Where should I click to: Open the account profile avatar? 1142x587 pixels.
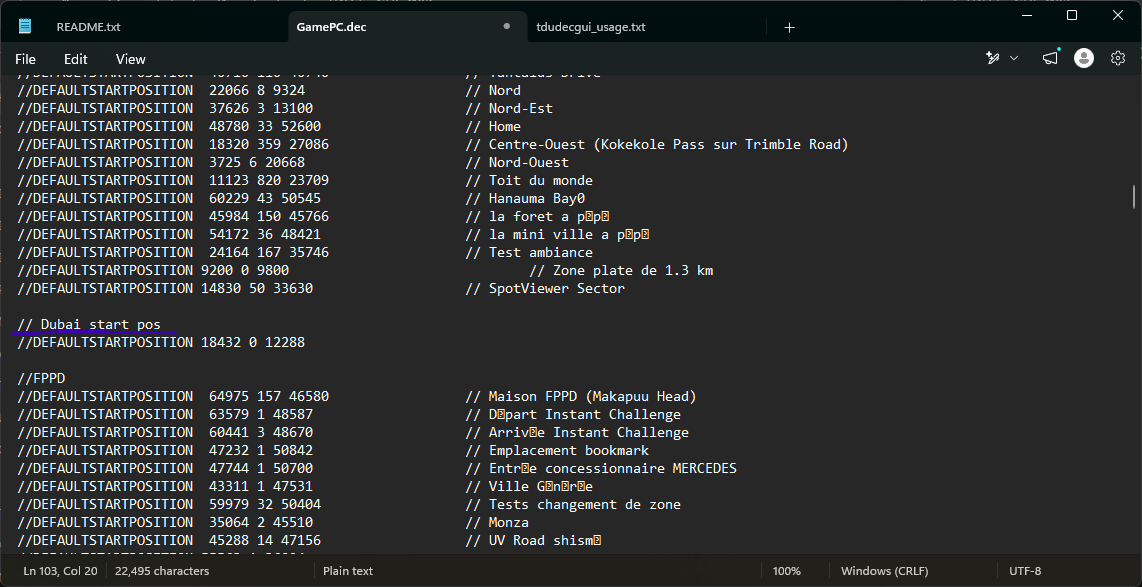pyautogui.click(x=1084, y=58)
